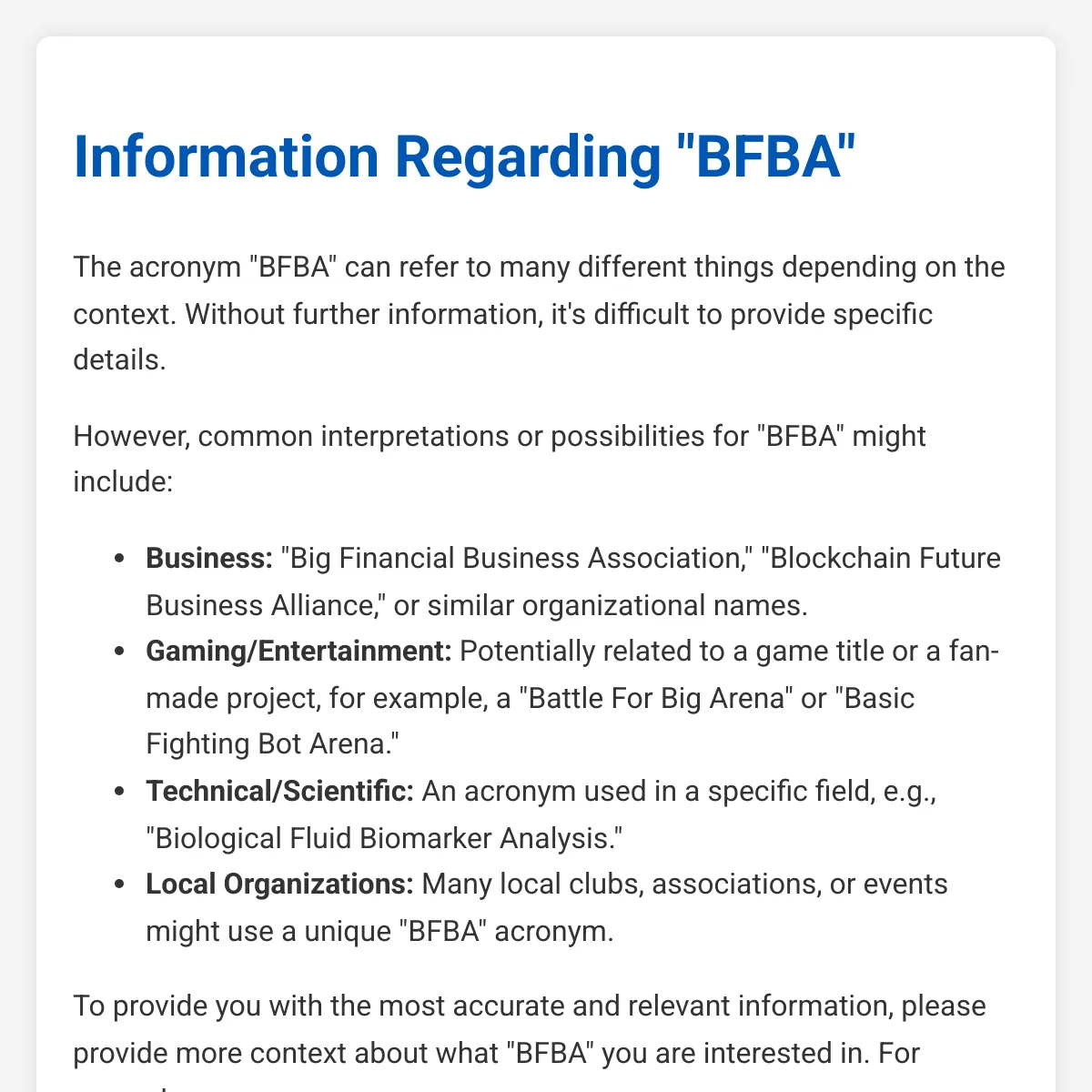Click the bold Technical/Scientific: label
Image resolution: width=1092 pixels, height=1092 pixels.
pyautogui.click(x=279, y=791)
